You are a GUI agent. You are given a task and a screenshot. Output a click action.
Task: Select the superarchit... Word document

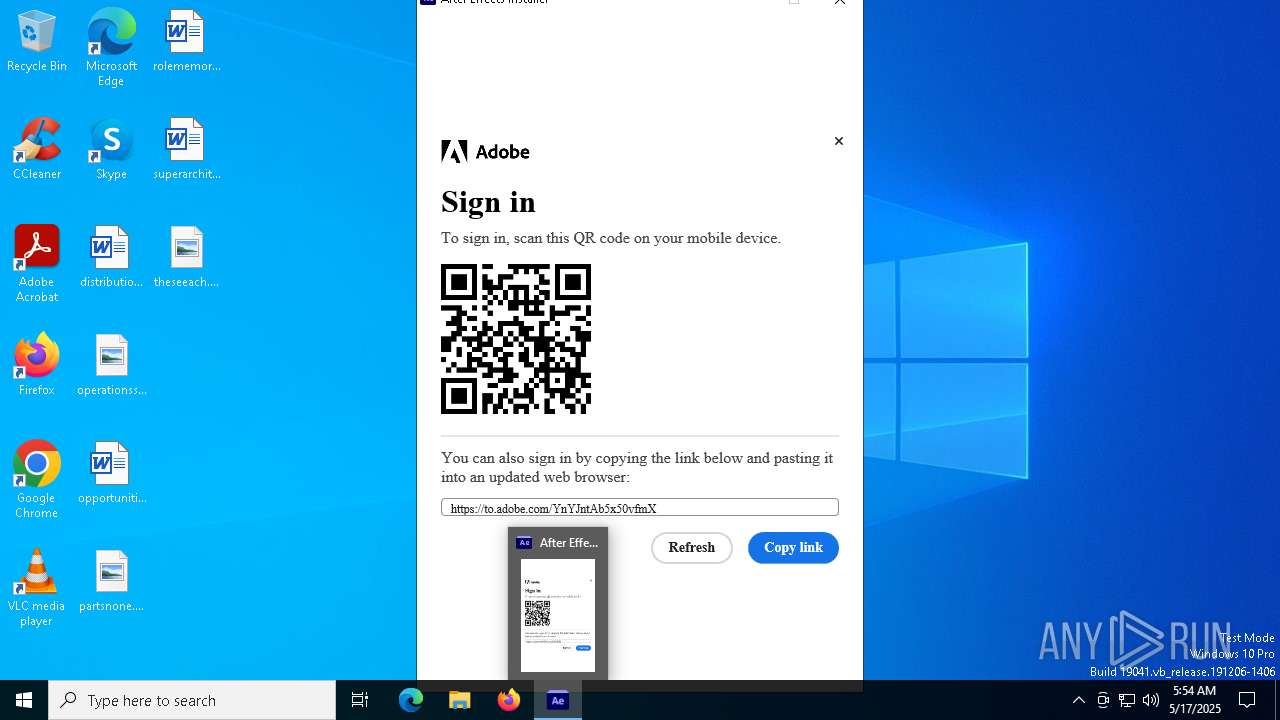(x=186, y=150)
